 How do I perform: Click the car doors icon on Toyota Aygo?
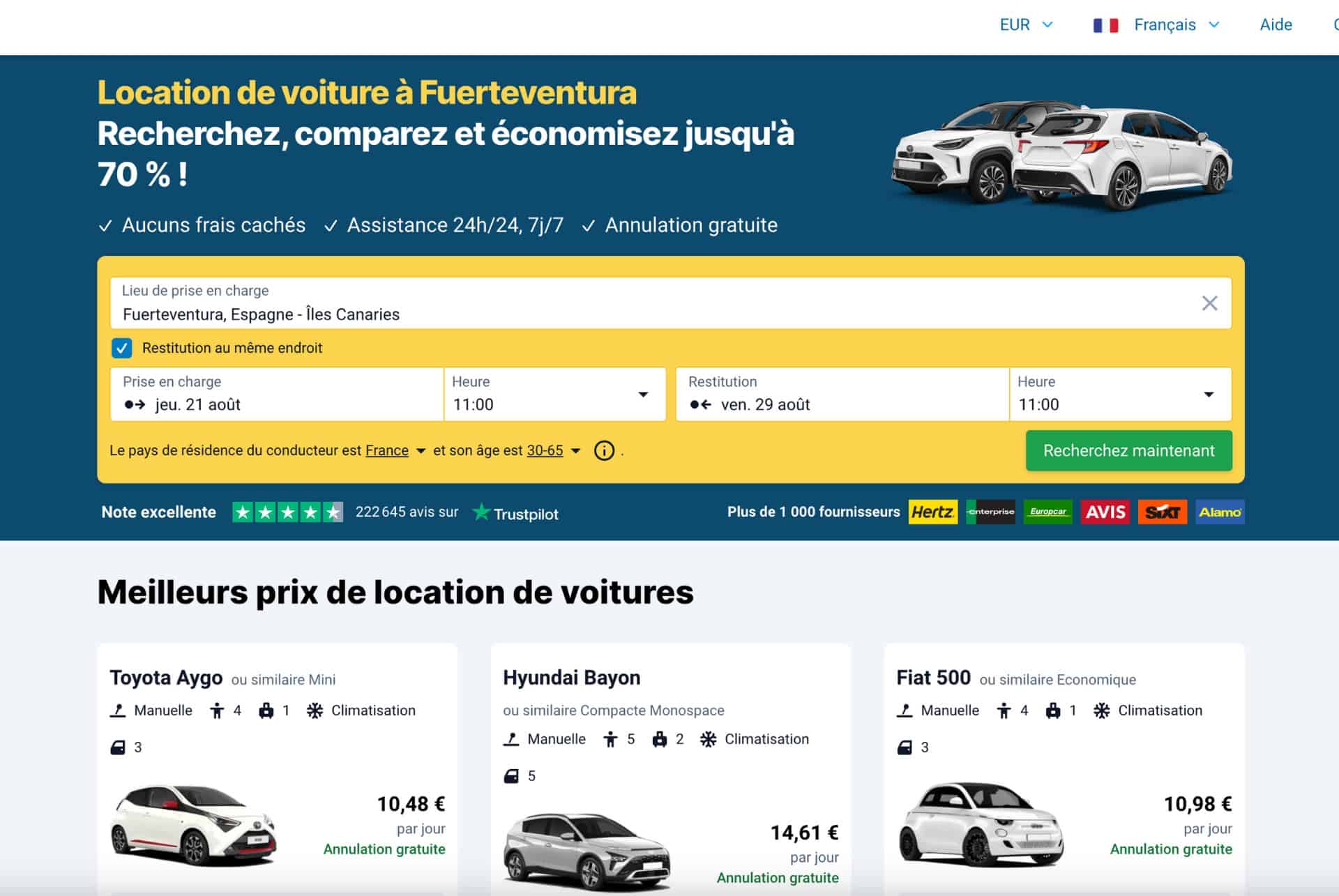[117, 747]
